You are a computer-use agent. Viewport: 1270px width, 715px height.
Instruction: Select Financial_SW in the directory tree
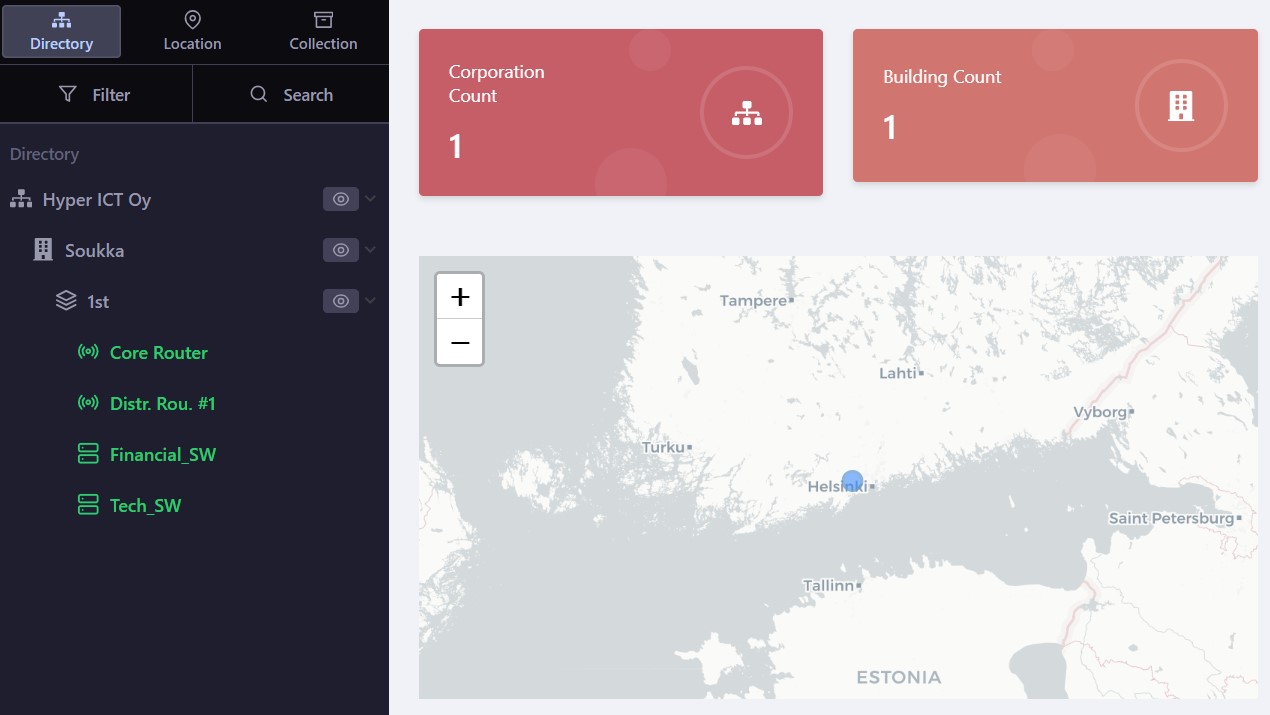click(162, 454)
